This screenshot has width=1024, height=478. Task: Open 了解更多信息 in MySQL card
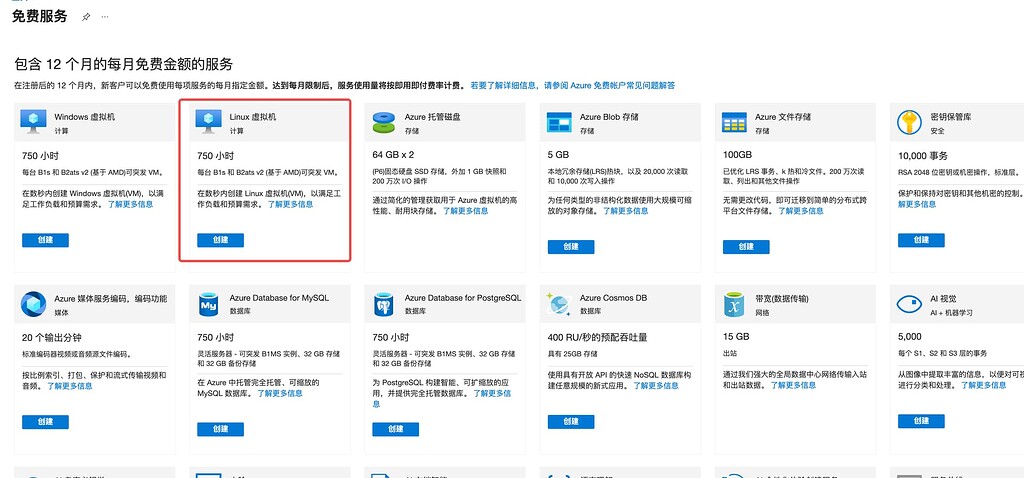tap(280, 394)
